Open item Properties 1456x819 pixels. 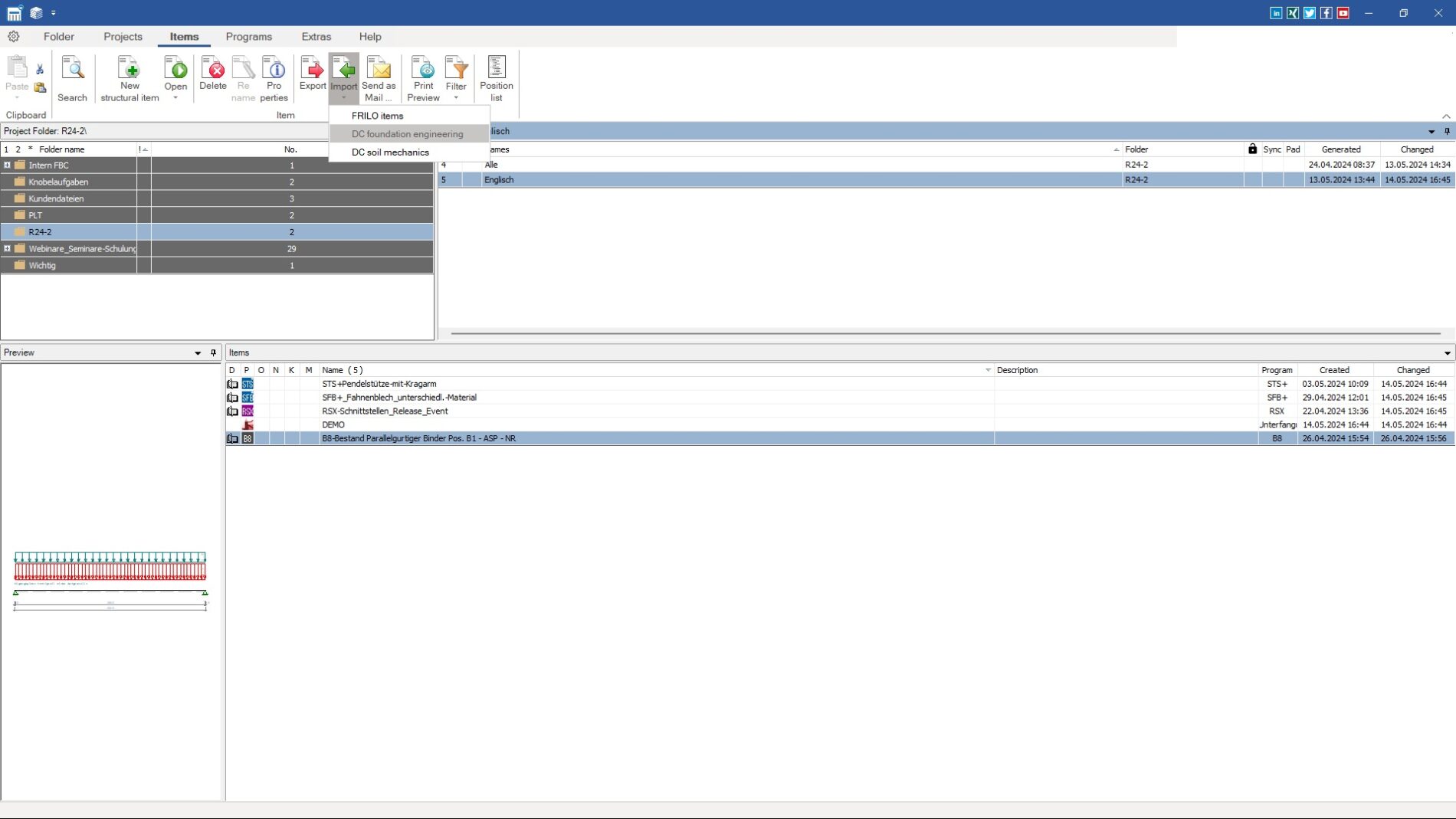274,78
